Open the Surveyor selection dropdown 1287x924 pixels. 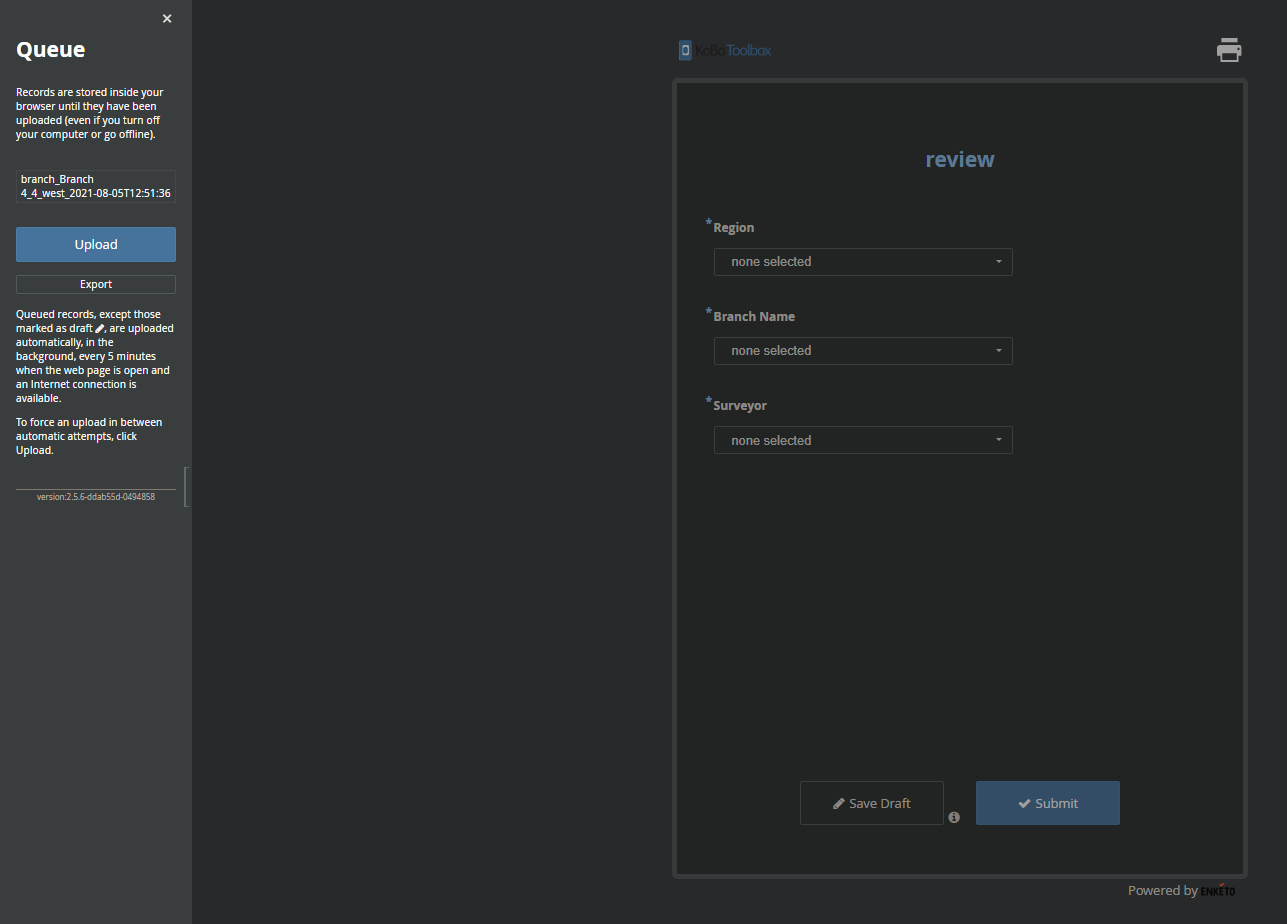(862, 440)
